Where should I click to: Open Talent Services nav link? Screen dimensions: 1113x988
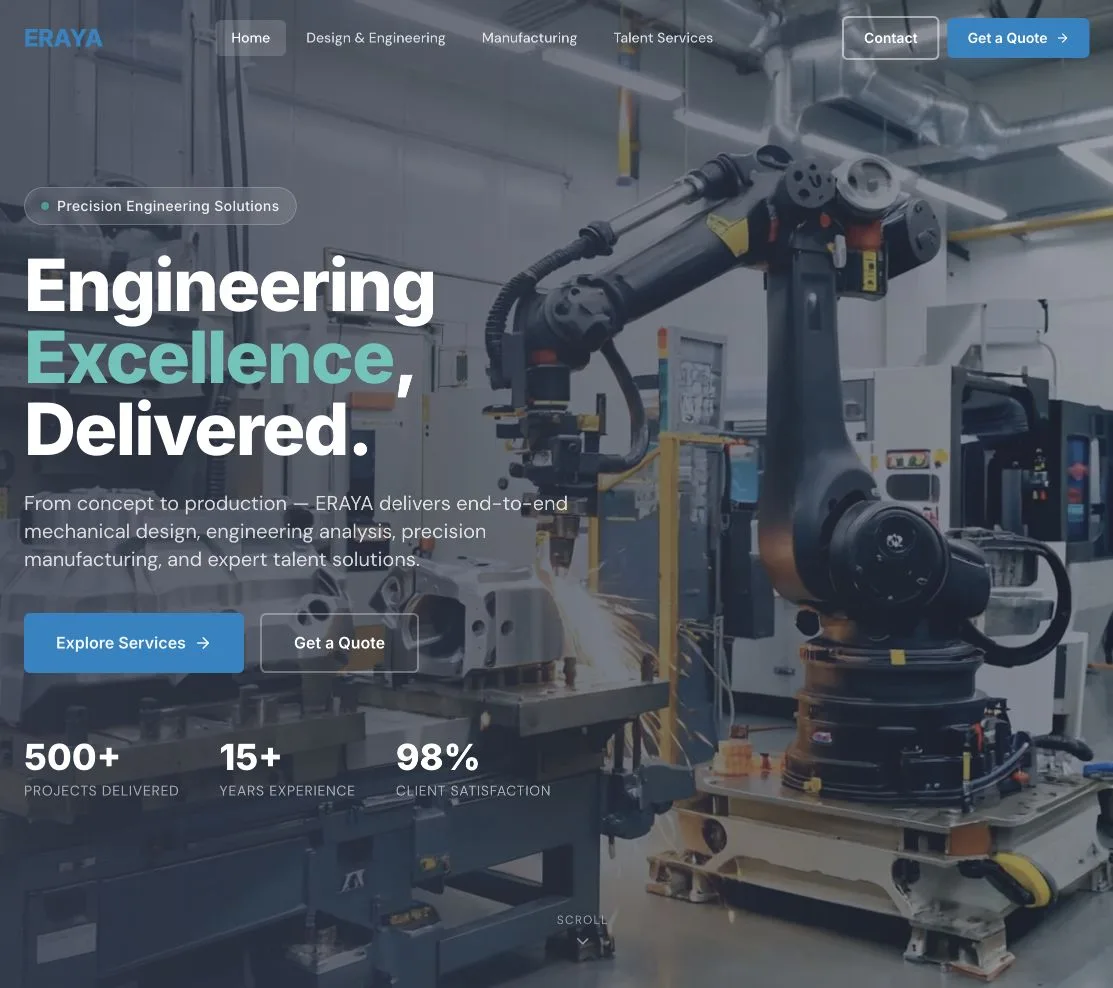663,38
